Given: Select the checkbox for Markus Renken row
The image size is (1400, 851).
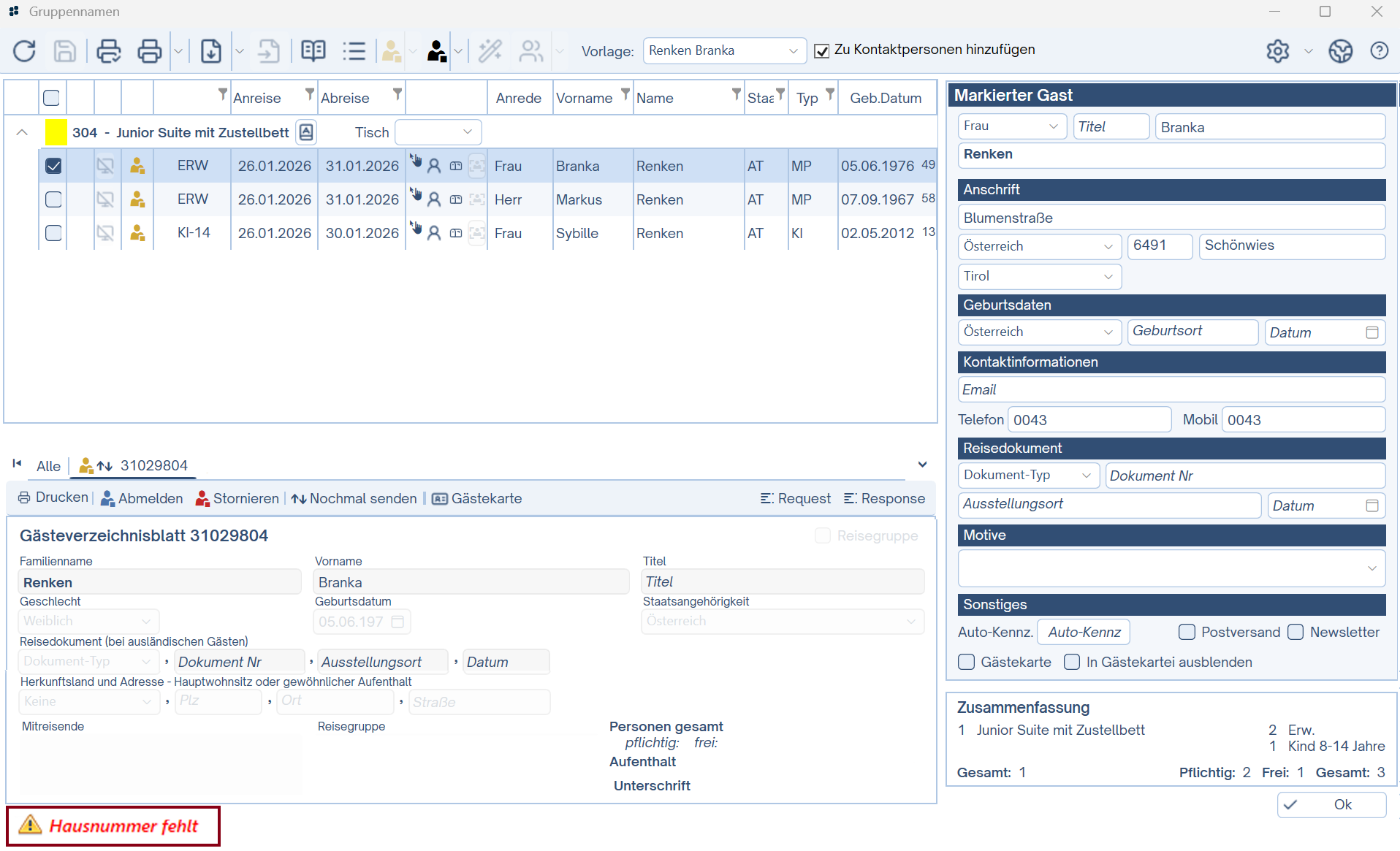Looking at the screenshot, I should (x=53, y=199).
